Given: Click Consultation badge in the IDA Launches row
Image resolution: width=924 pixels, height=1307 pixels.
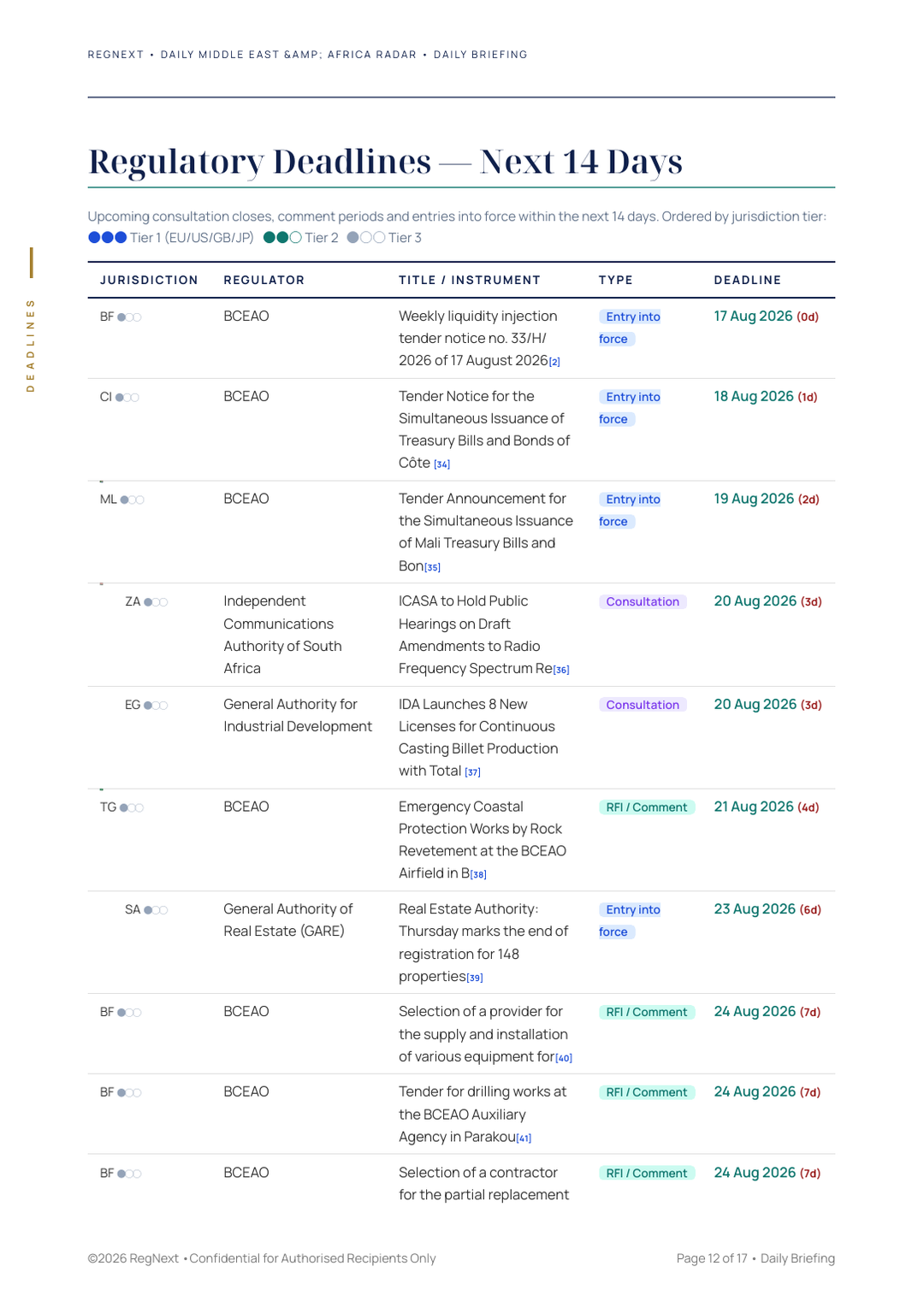Looking at the screenshot, I should (643, 705).
